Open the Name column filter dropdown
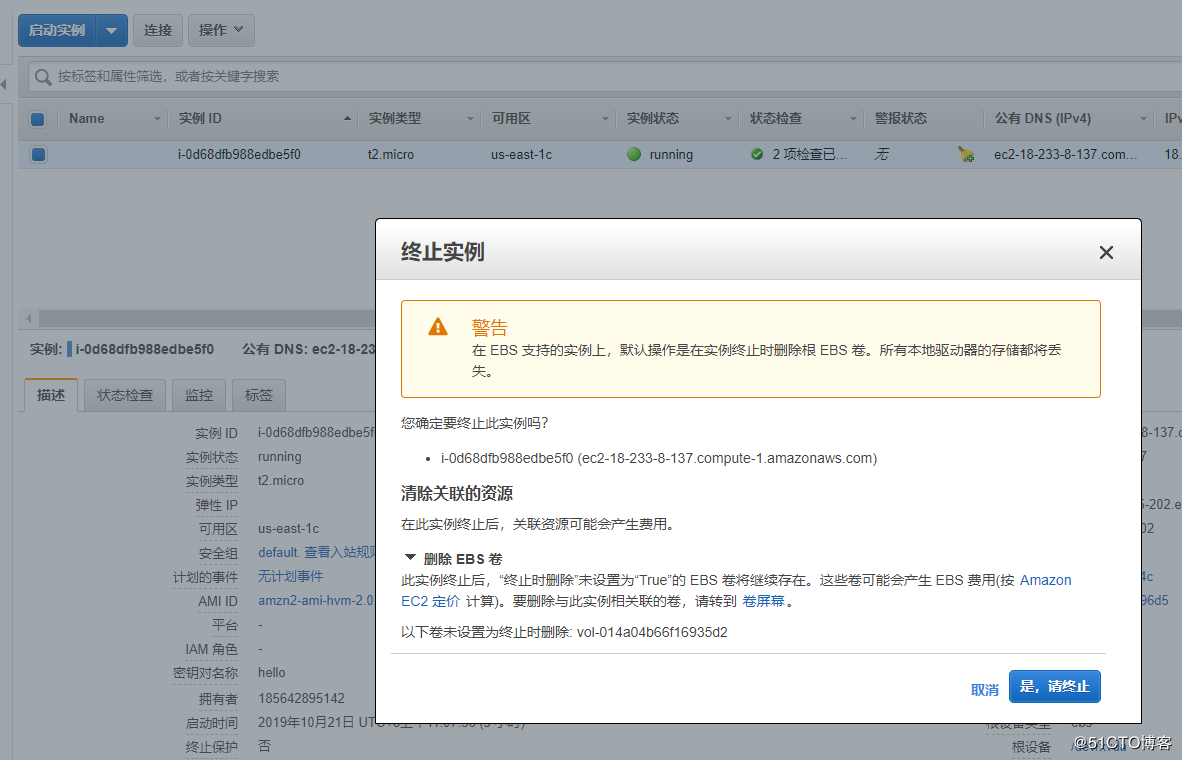 157,118
